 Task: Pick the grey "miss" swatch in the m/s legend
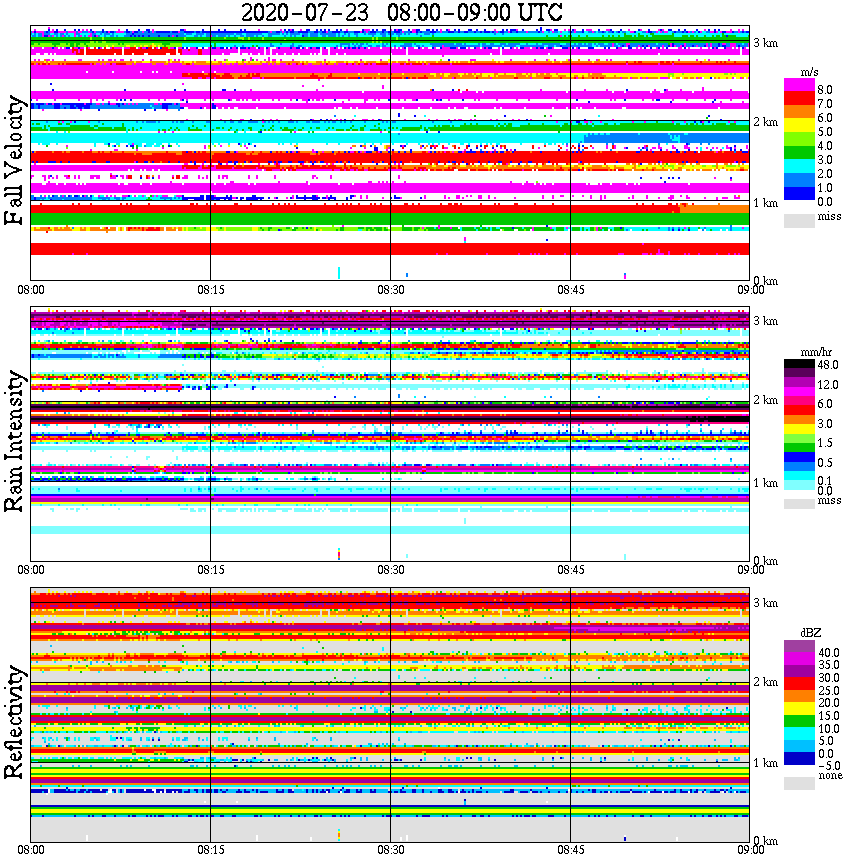pos(799,220)
